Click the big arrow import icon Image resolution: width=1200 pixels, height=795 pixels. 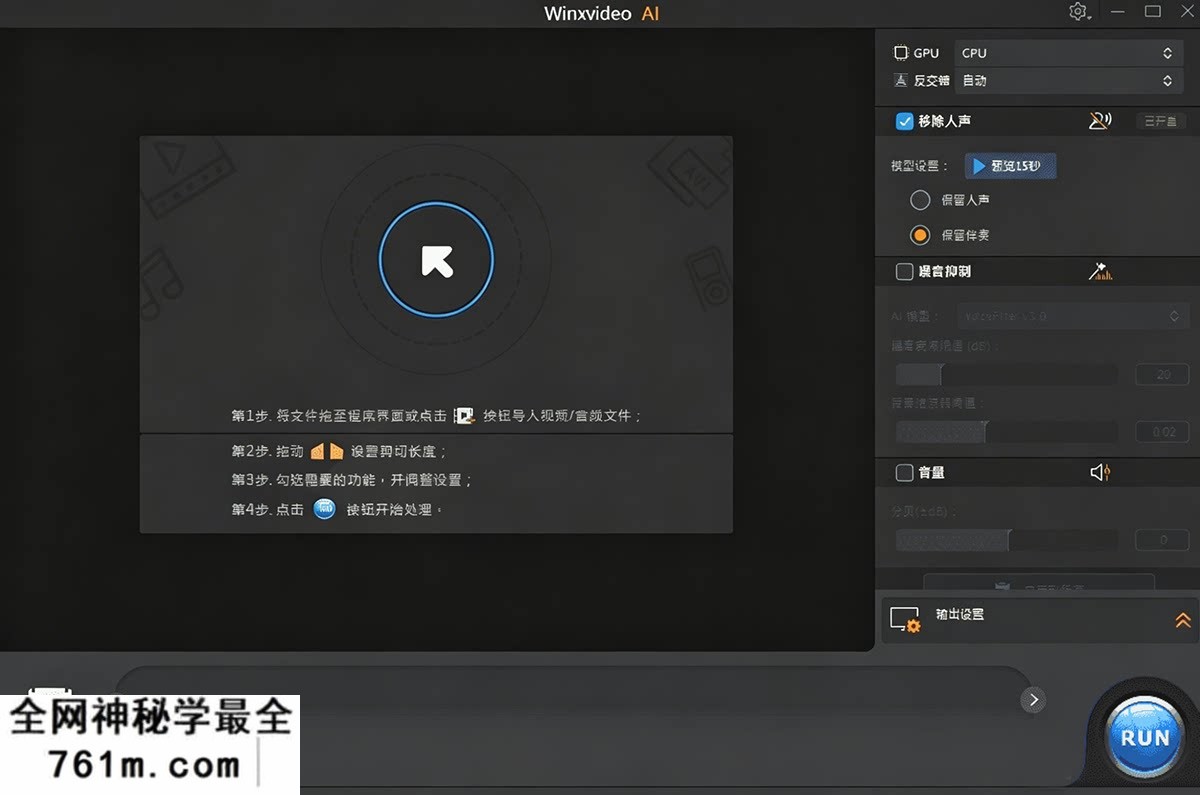[436, 260]
